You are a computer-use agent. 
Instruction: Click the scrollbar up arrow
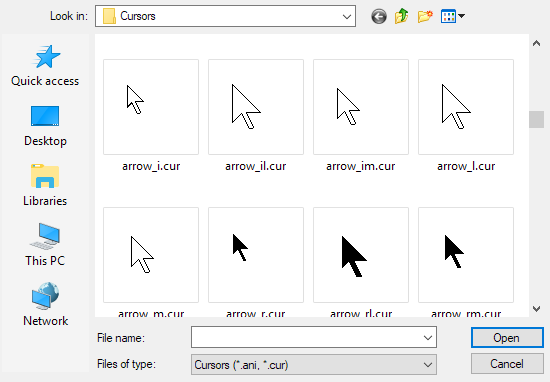click(536, 43)
